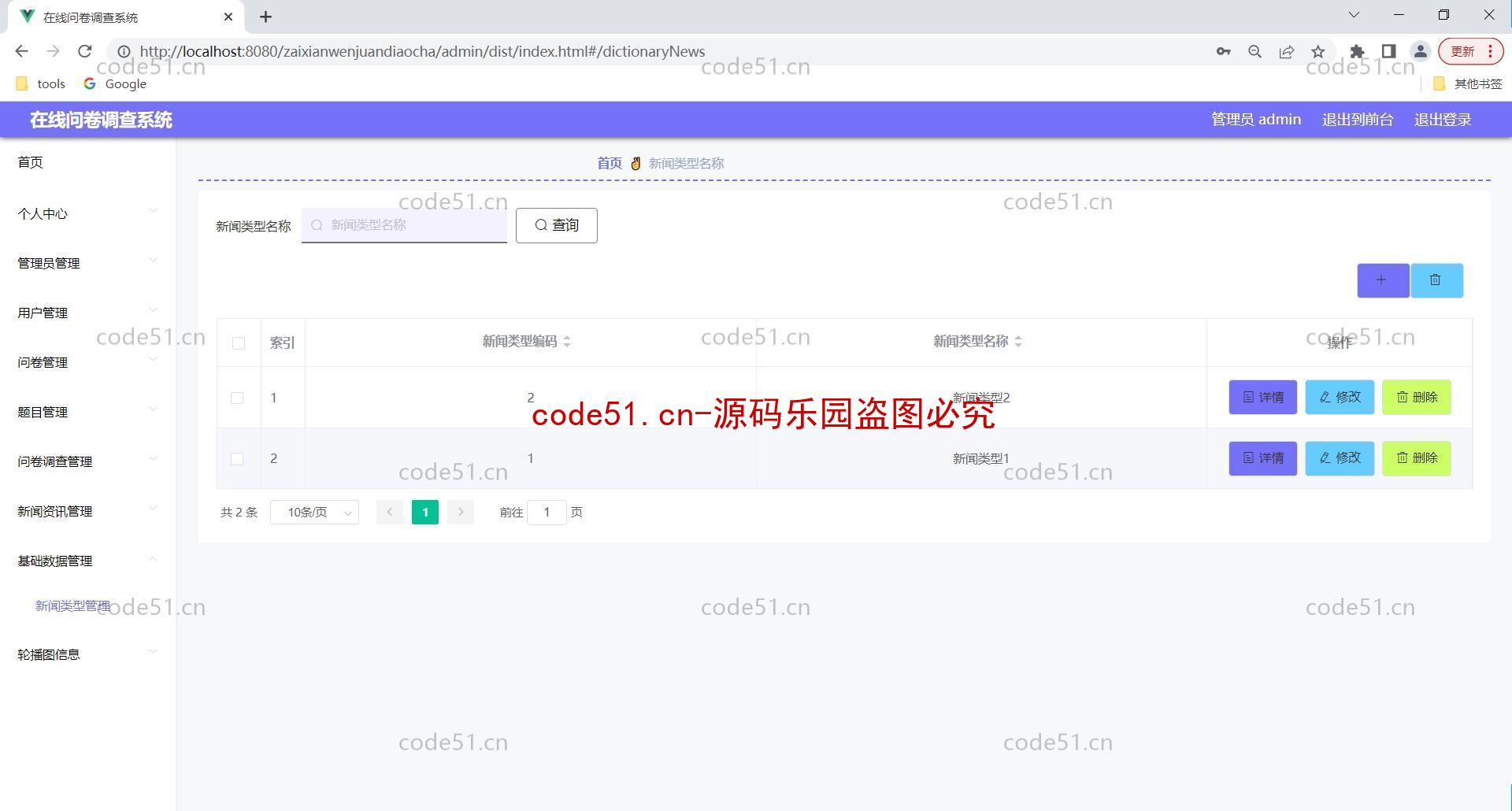The width and height of the screenshot is (1512, 811).
Task: Open 详情 for 新闻类型2
Action: (x=1262, y=397)
